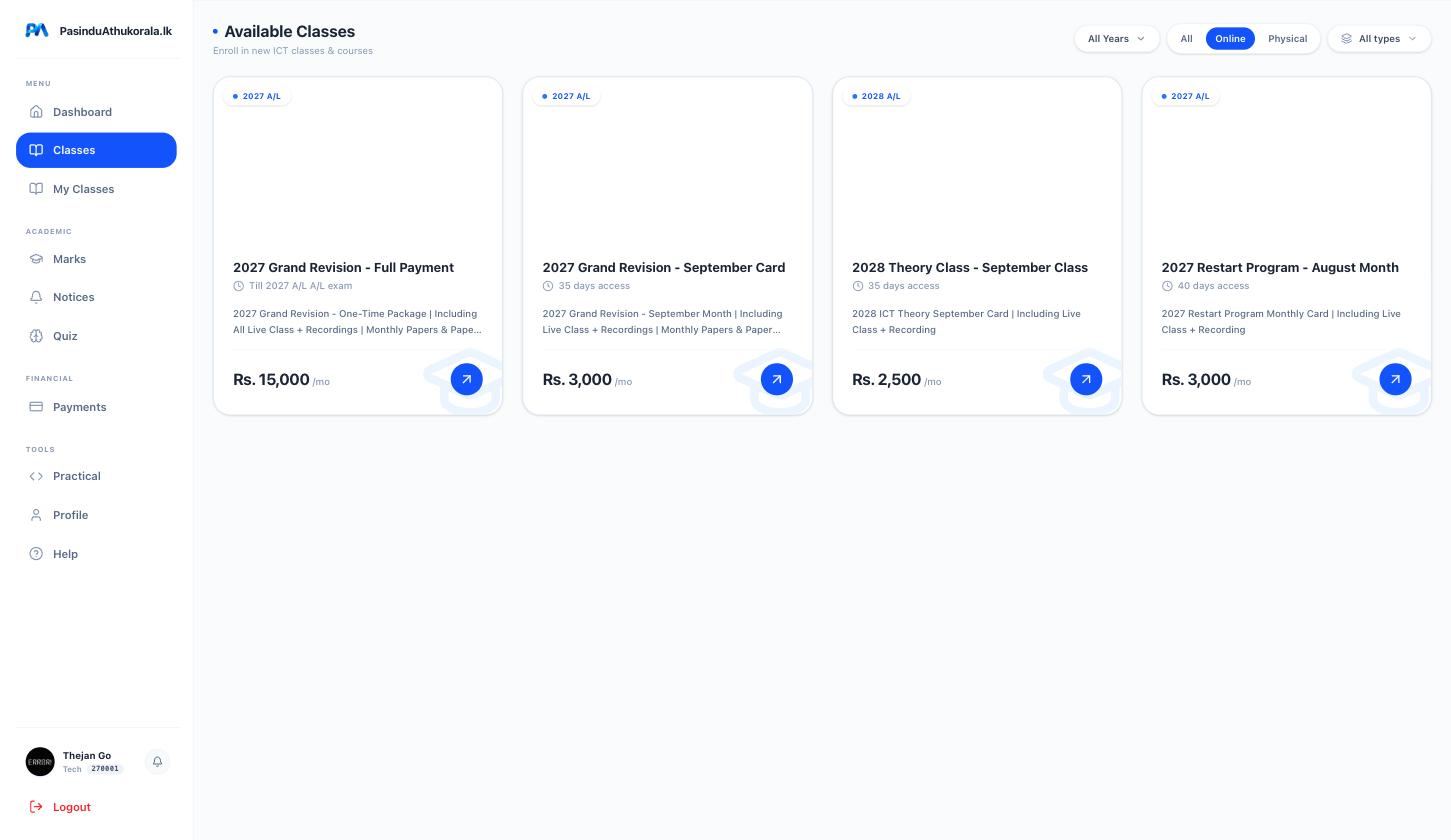The height and width of the screenshot is (840, 1451).
Task: Open My Classes from the sidebar
Action: (96, 189)
